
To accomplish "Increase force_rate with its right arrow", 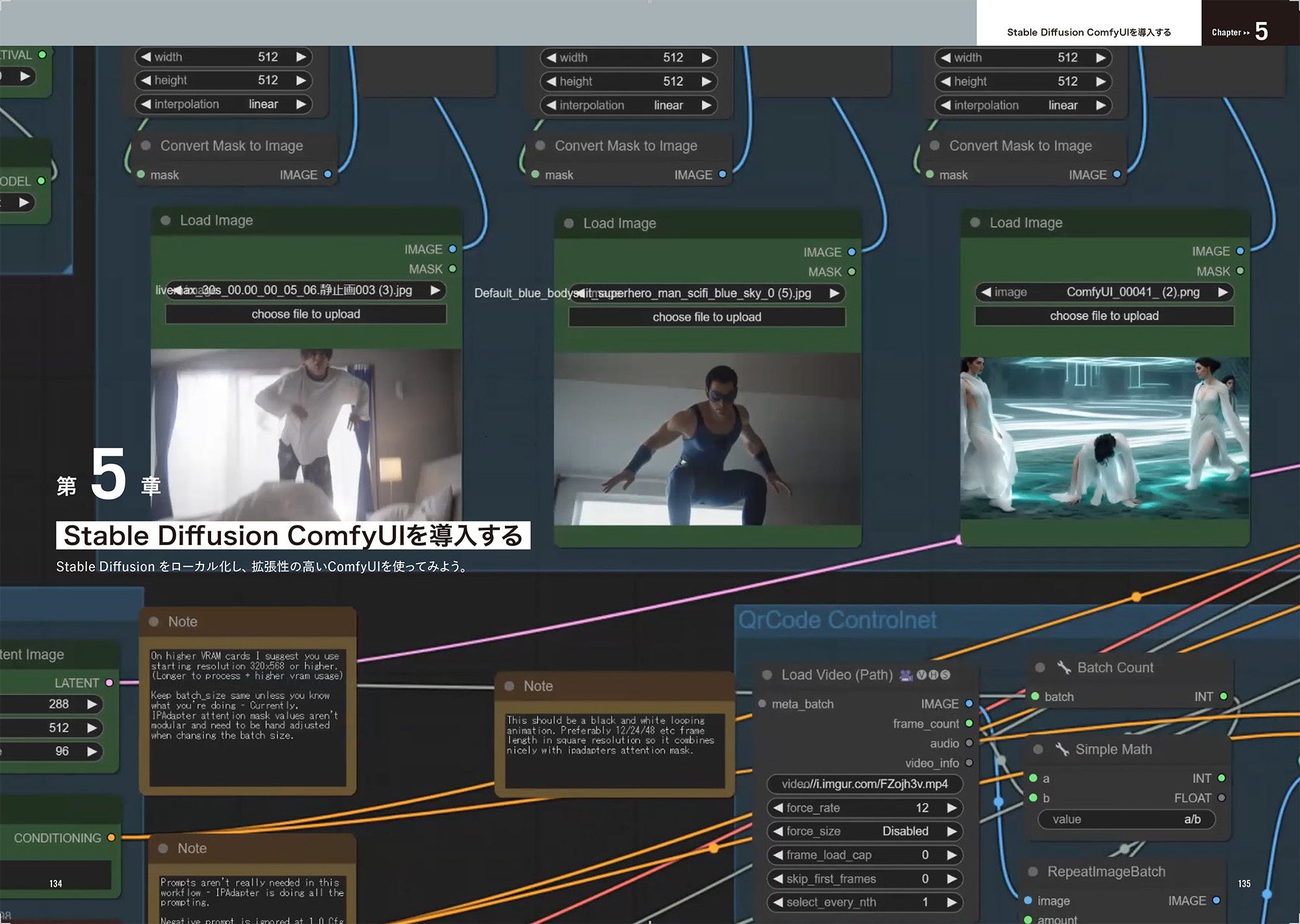I will [x=952, y=808].
